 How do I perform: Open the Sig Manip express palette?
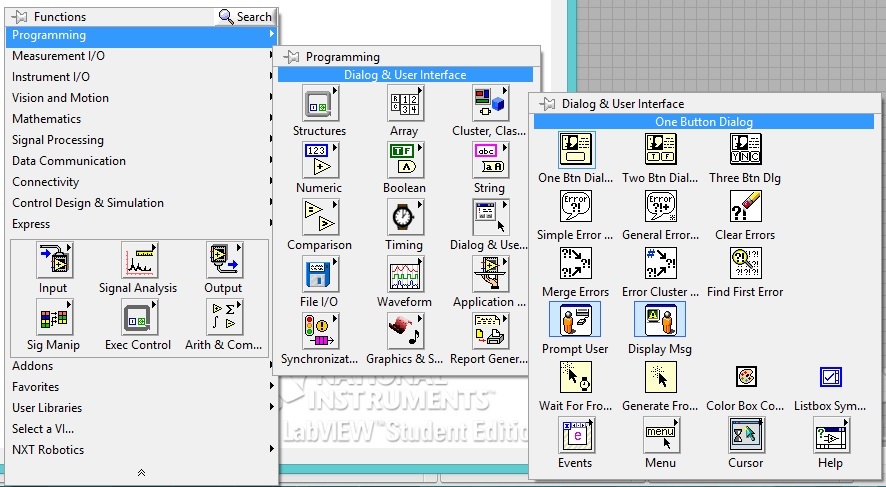click(x=54, y=317)
